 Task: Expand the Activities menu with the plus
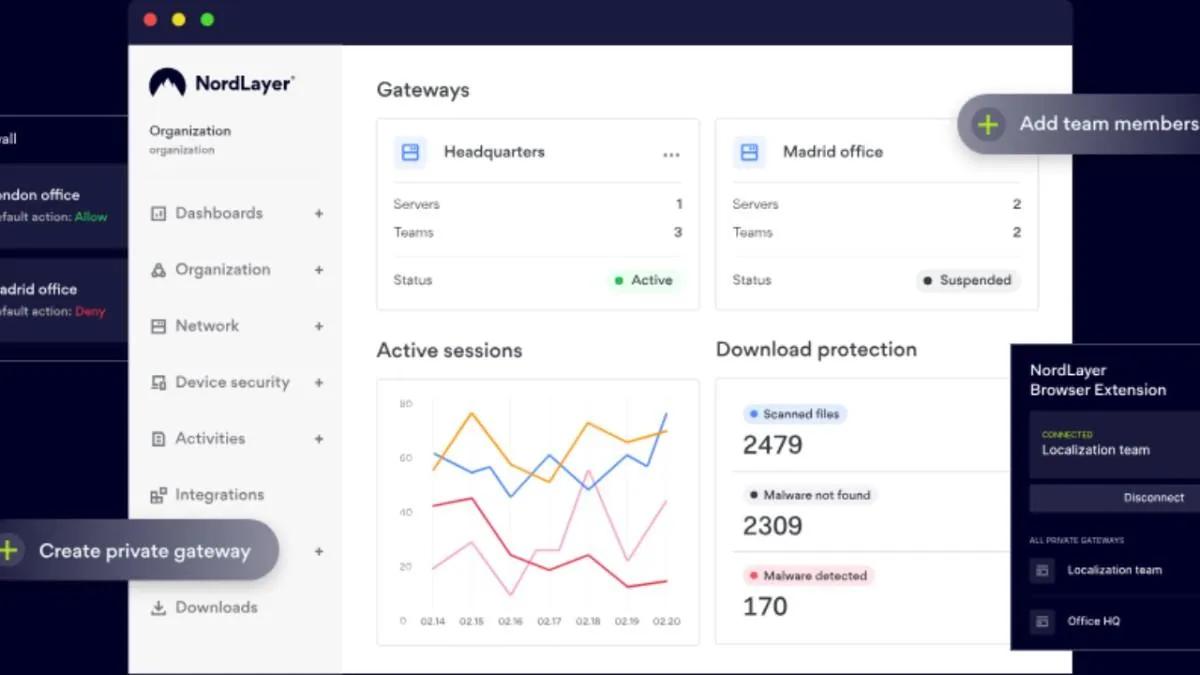pos(319,439)
